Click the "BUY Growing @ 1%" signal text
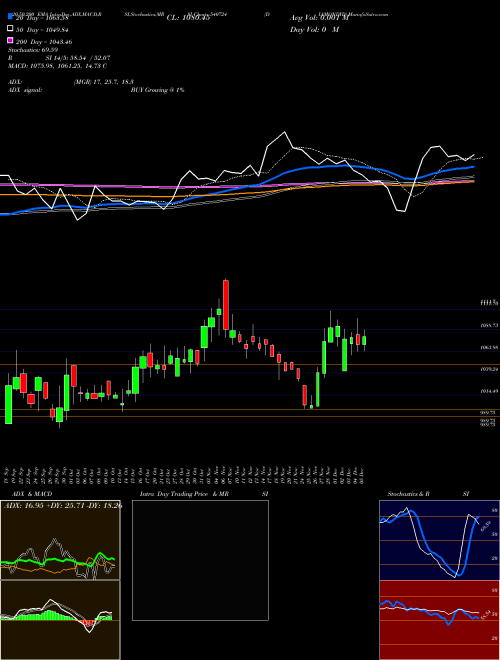The height and width of the screenshot is (660, 500). pos(157,90)
